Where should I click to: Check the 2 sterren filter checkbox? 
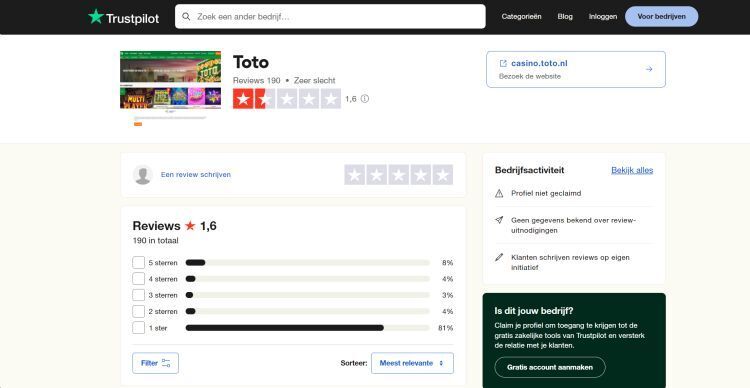tap(139, 311)
